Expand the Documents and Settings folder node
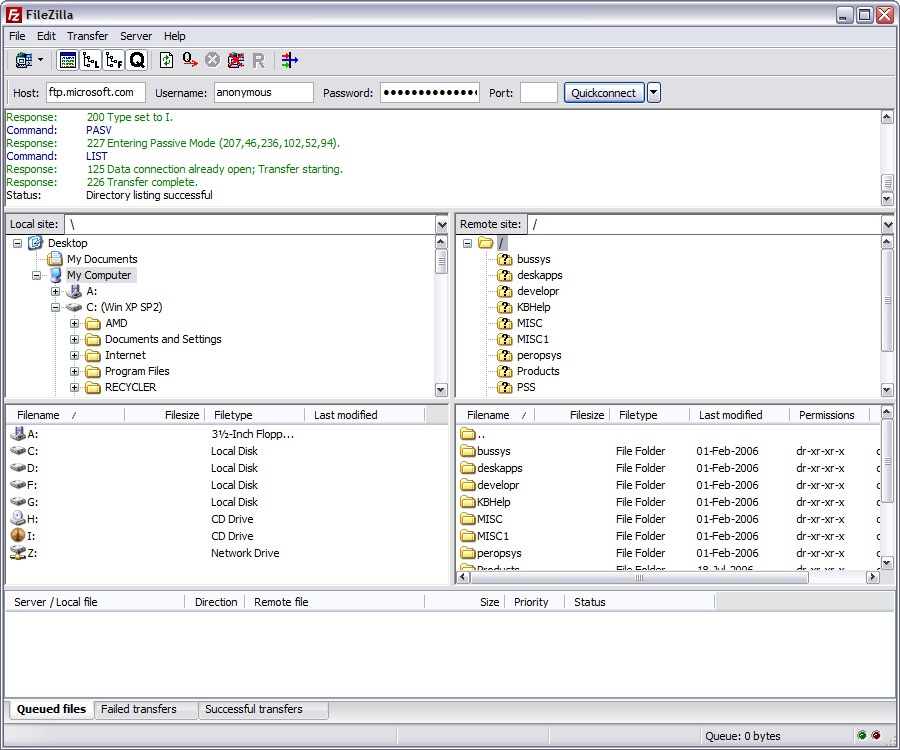The image size is (900, 750). (x=75, y=340)
